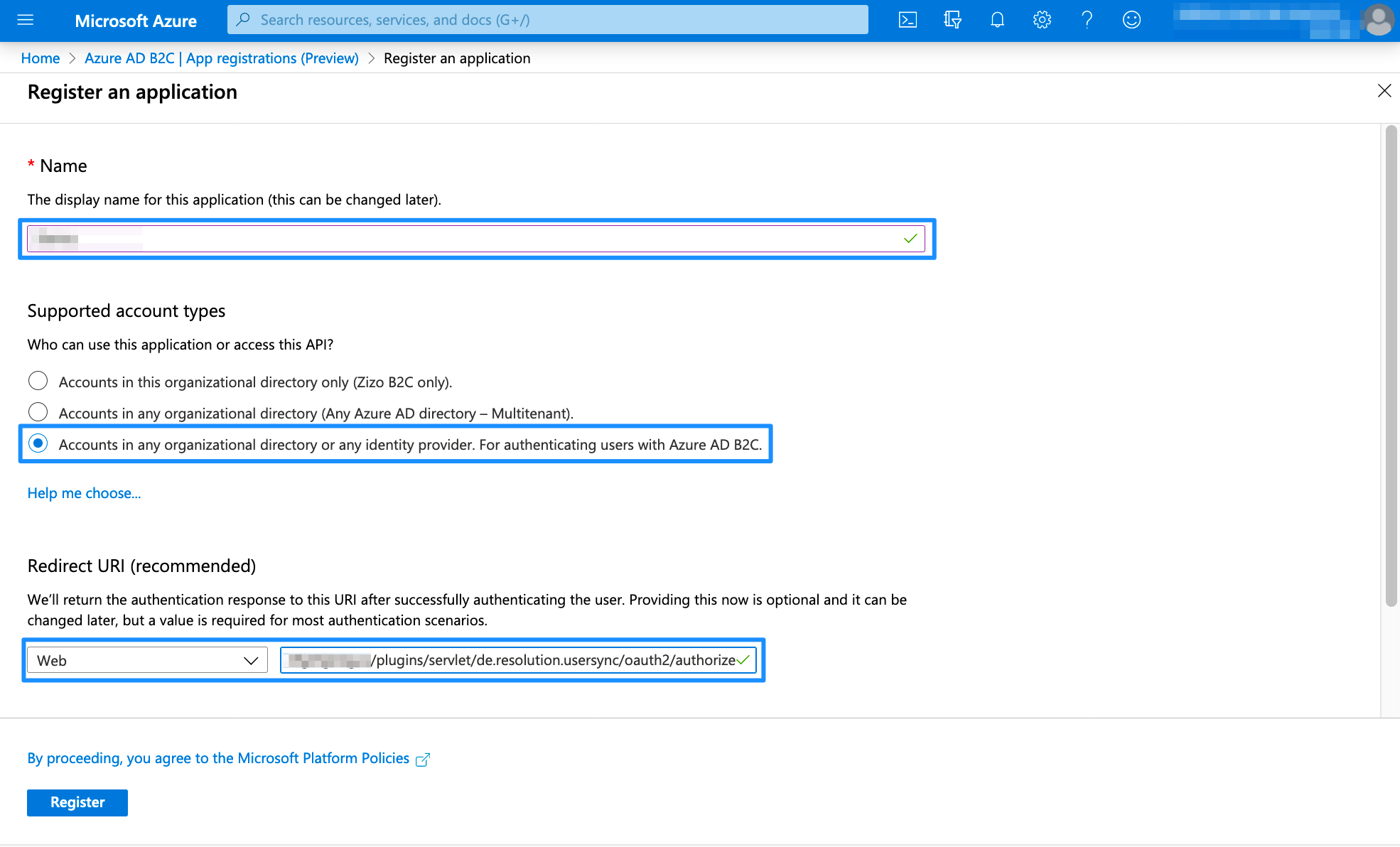This screenshot has width=1400, height=847.
Task: Go to Home breadcrumb
Action: 40,58
